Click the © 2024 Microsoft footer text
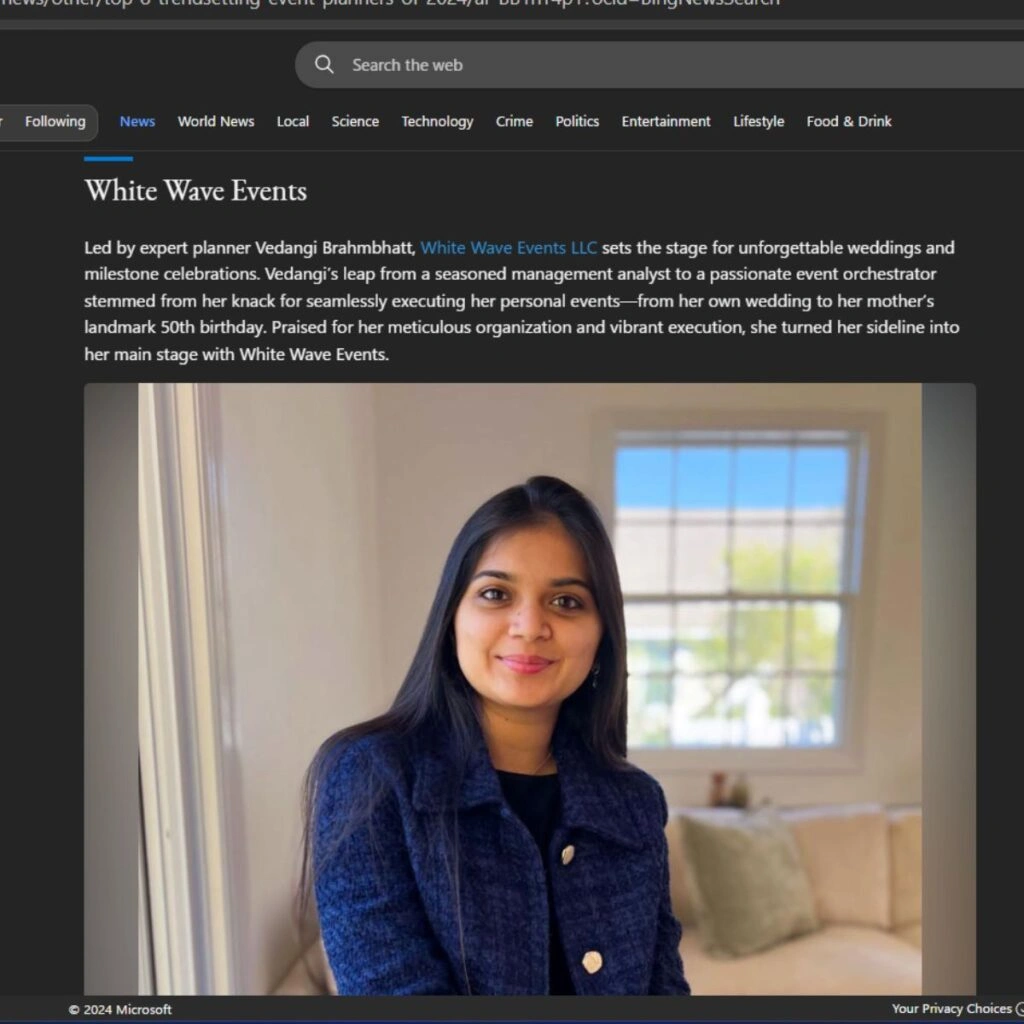Image resolution: width=1024 pixels, height=1024 pixels. point(120,1010)
